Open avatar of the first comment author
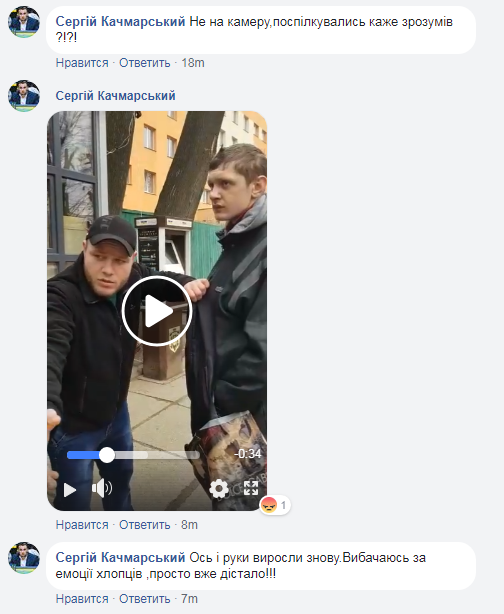The width and height of the screenshot is (504, 614). [x=24, y=22]
